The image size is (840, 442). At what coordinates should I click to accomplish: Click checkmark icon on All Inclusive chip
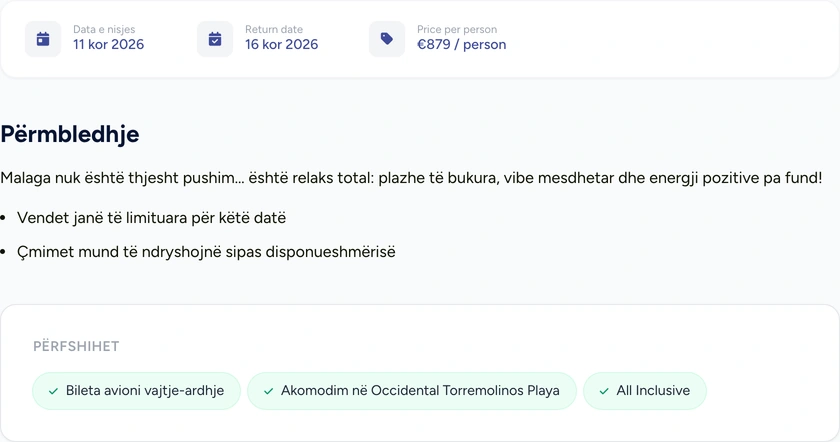pos(604,391)
